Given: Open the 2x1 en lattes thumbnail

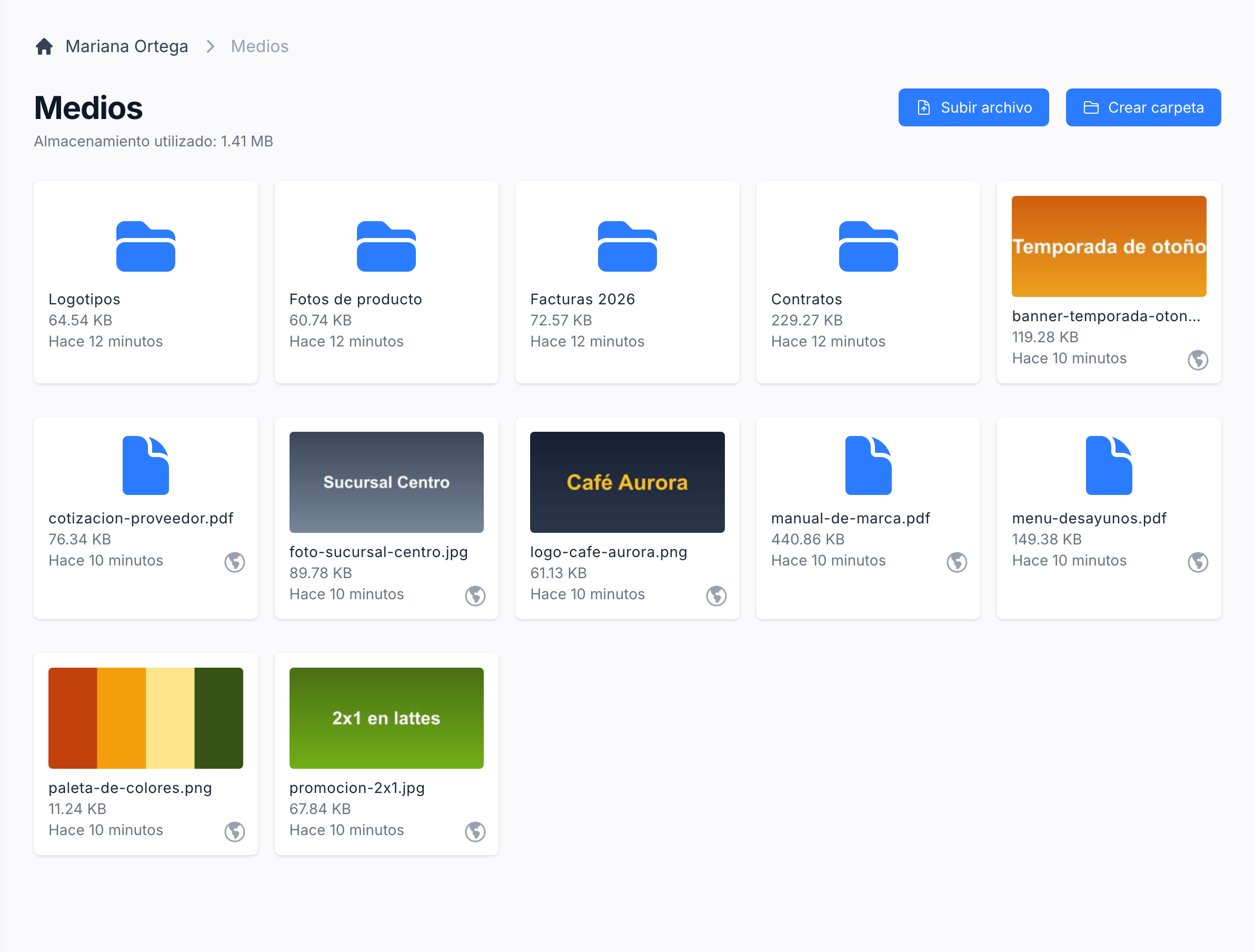Looking at the screenshot, I should pyautogui.click(x=386, y=718).
